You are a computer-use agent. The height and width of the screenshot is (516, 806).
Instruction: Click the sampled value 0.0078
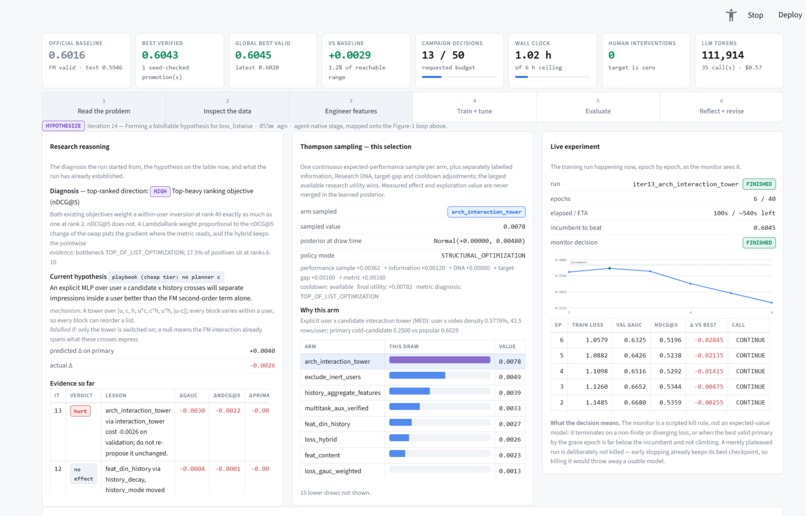coord(514,227)
